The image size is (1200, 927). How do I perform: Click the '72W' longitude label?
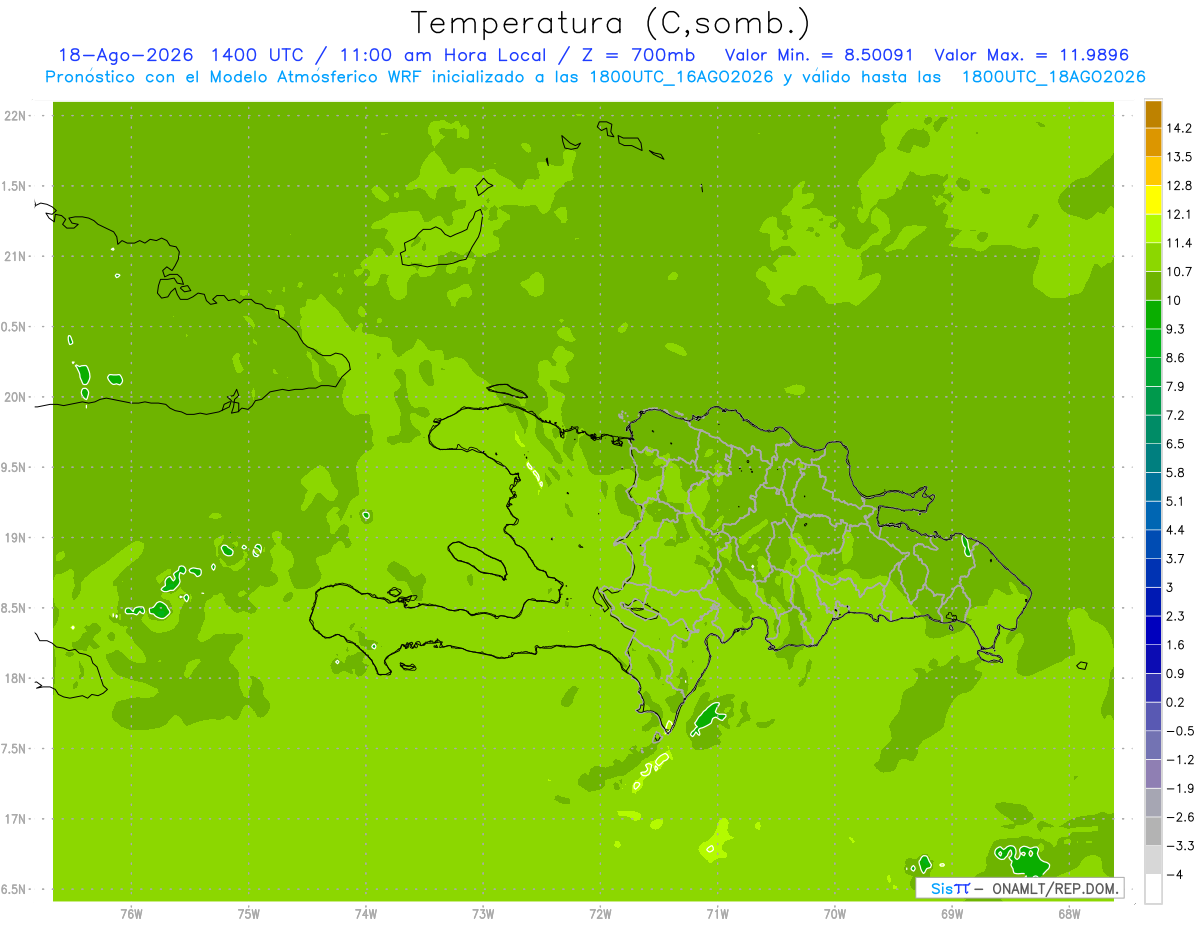(x=600, y=914)
